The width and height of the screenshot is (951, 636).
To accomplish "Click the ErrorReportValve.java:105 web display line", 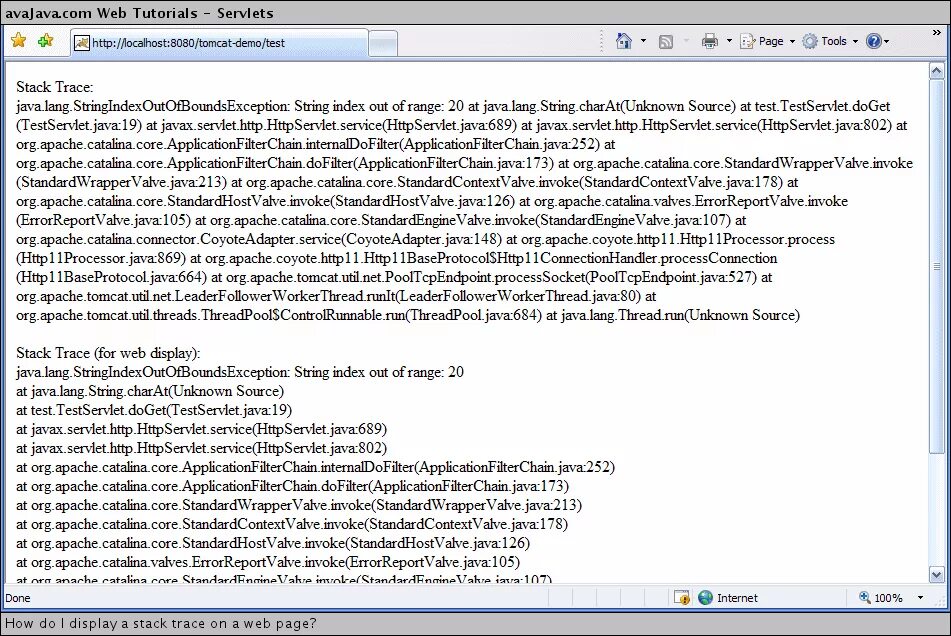I will coord(268,562).
